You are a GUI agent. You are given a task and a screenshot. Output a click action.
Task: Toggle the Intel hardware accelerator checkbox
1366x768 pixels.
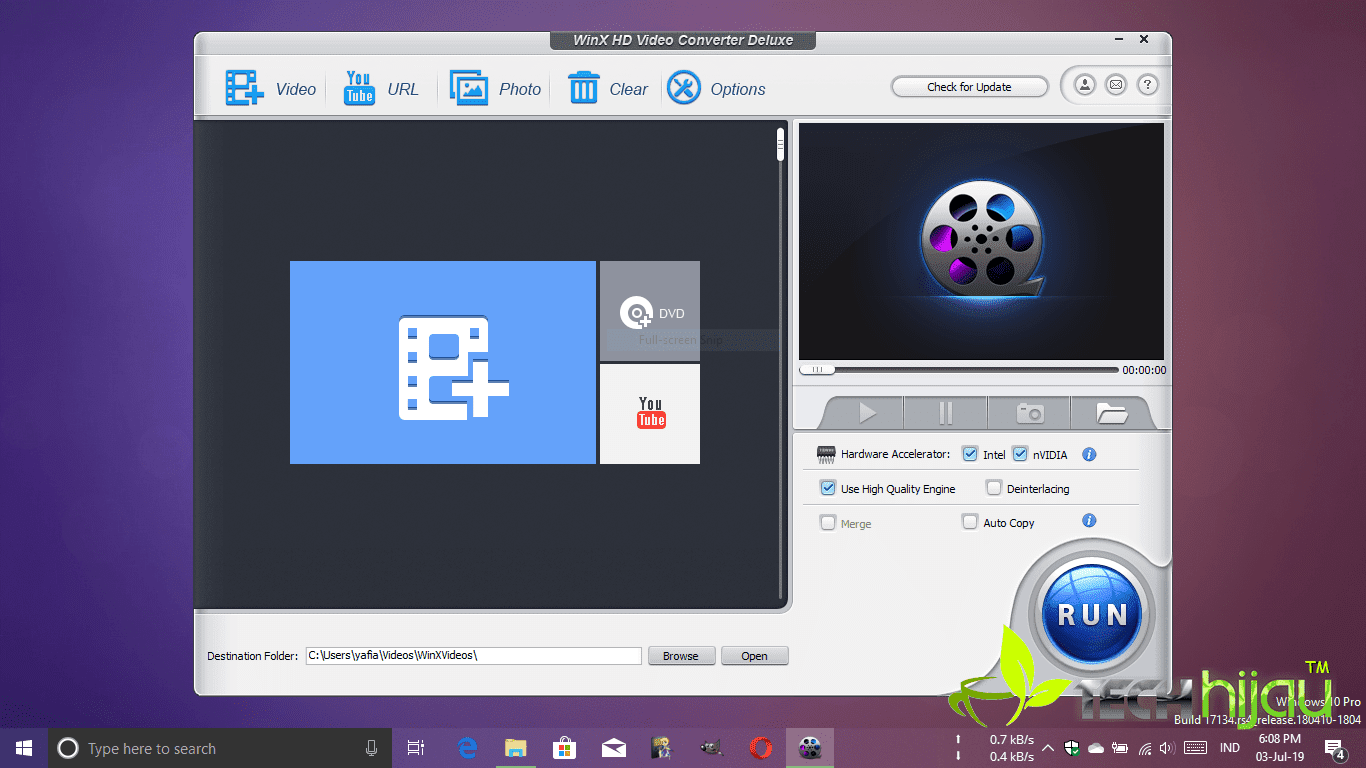(969, 454)
